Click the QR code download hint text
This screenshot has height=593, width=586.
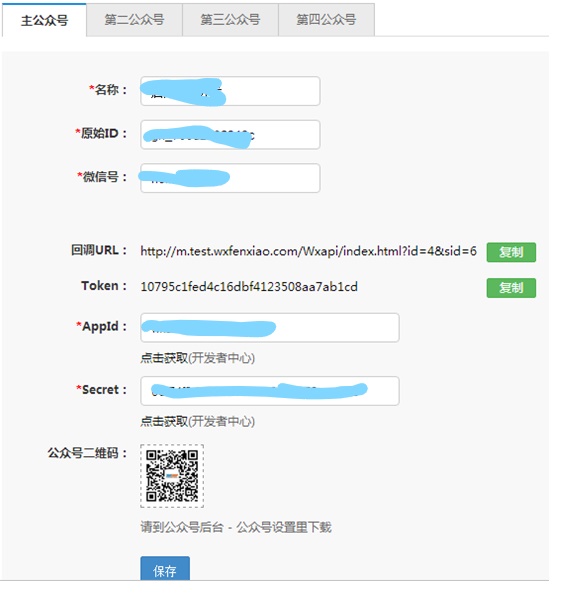[236, 527]
